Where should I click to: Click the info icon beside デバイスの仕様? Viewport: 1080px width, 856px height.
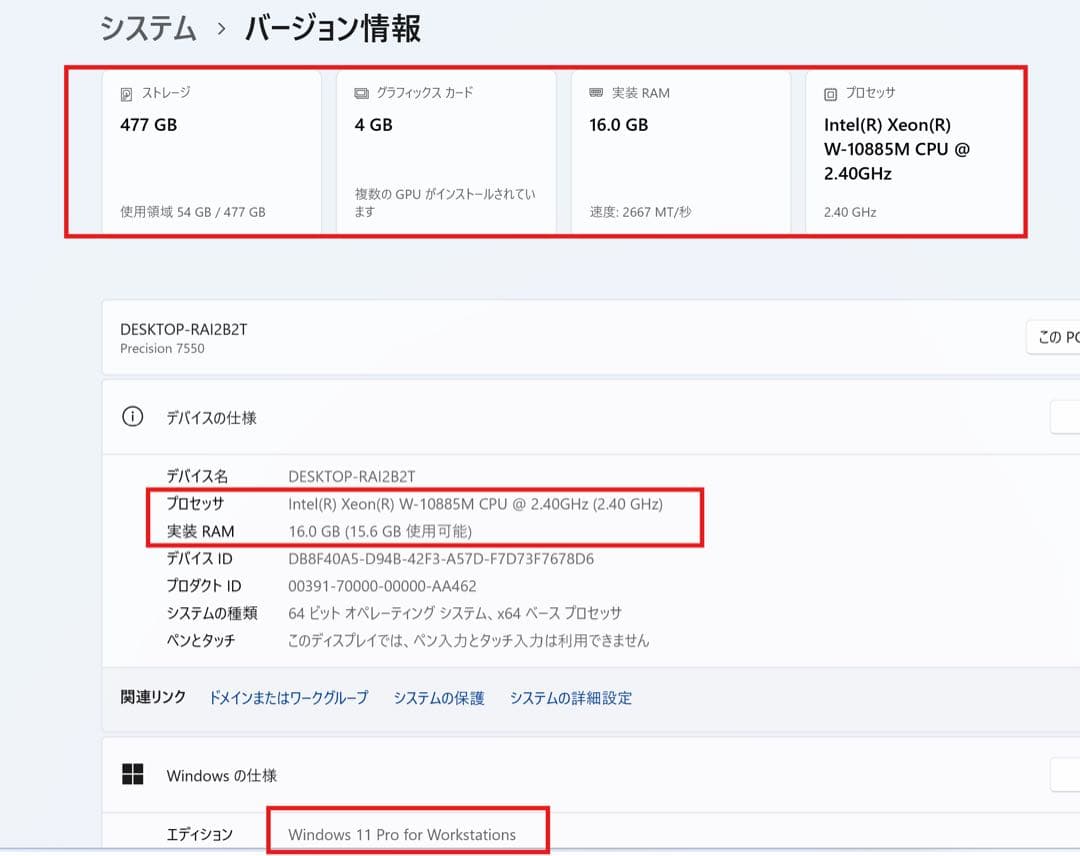coord(131,417)
